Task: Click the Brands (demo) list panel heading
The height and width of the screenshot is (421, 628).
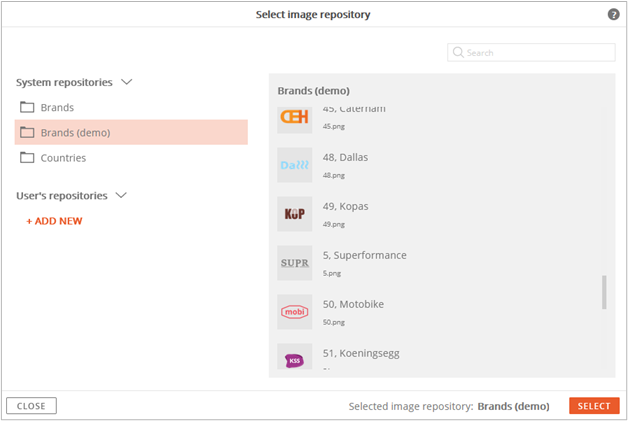Action: tap(314, 91)
